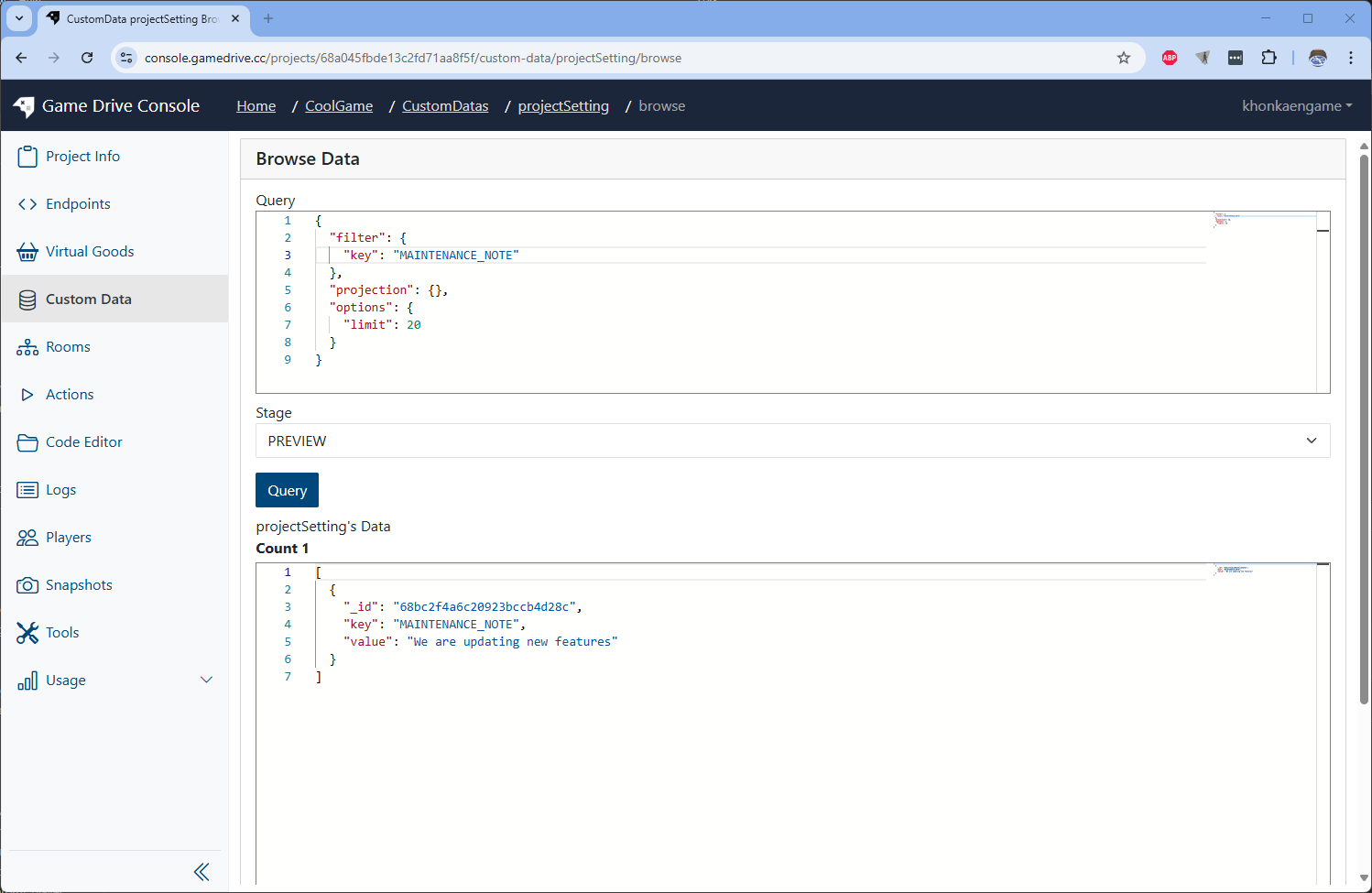The image size is (1372, 893).
Task: Collapse the sidebar with double chevron
Action: pos(201,872)
